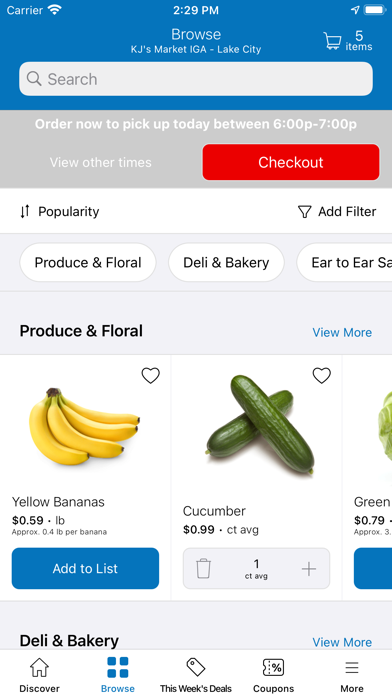Tap the red Checkout button
The height and width of the screenshot is (696, 392).
point(291,162)
